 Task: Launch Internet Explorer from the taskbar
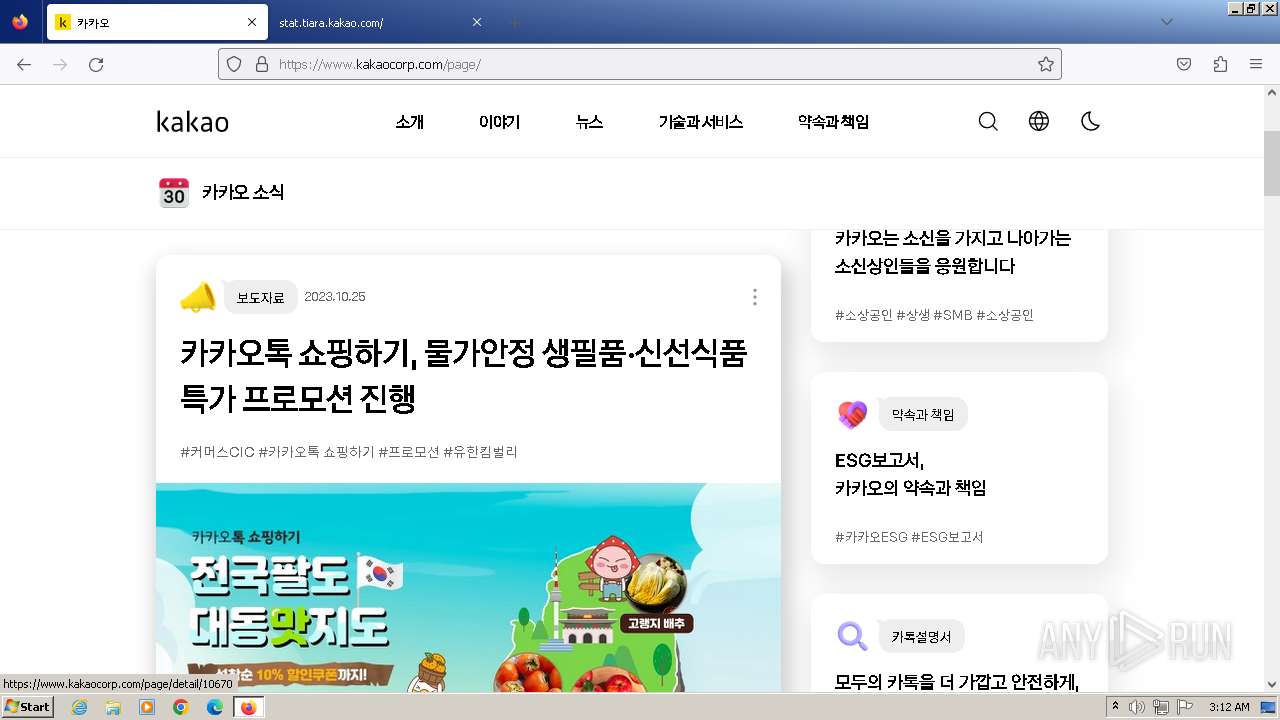tap(79, 707)
